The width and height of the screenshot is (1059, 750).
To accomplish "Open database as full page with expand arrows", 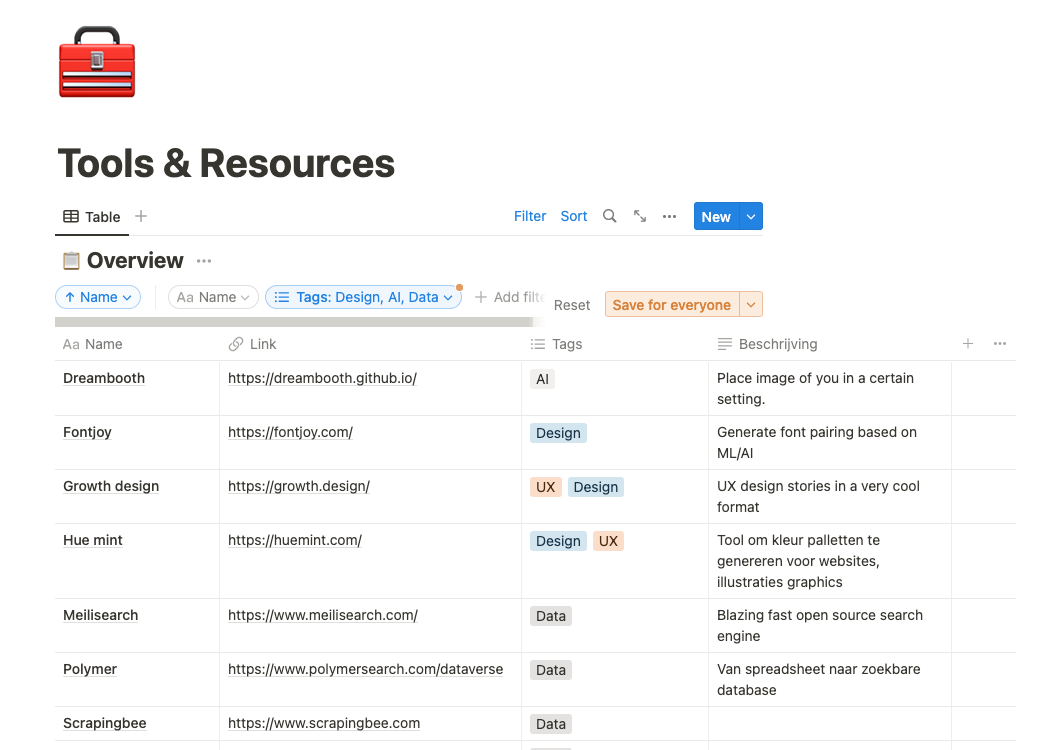I will (640, 216).
